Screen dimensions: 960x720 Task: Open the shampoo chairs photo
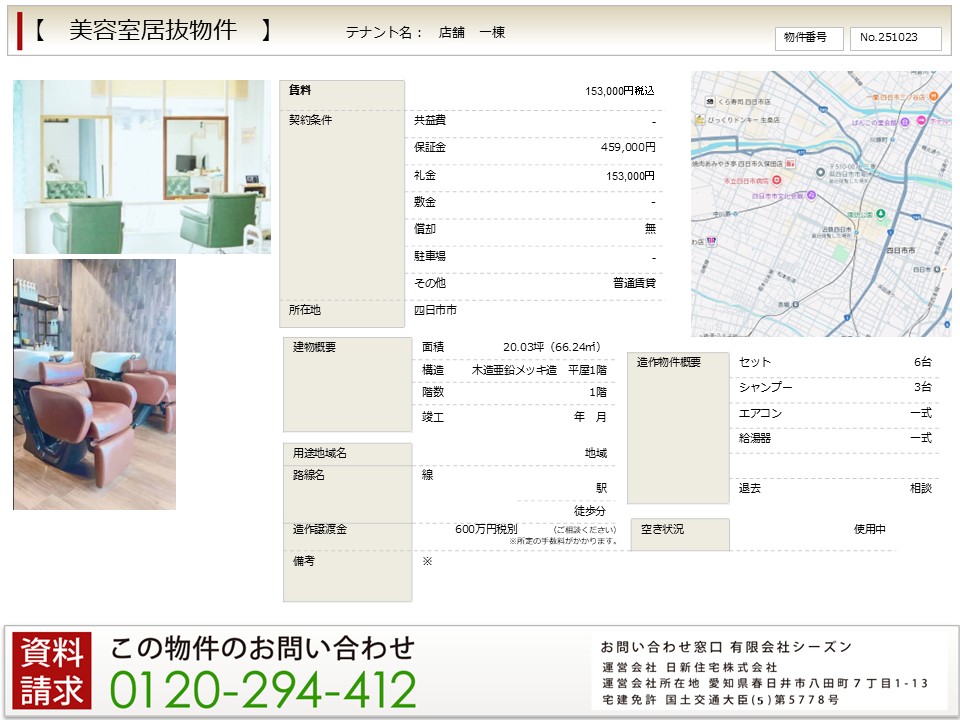coord(94,385)
